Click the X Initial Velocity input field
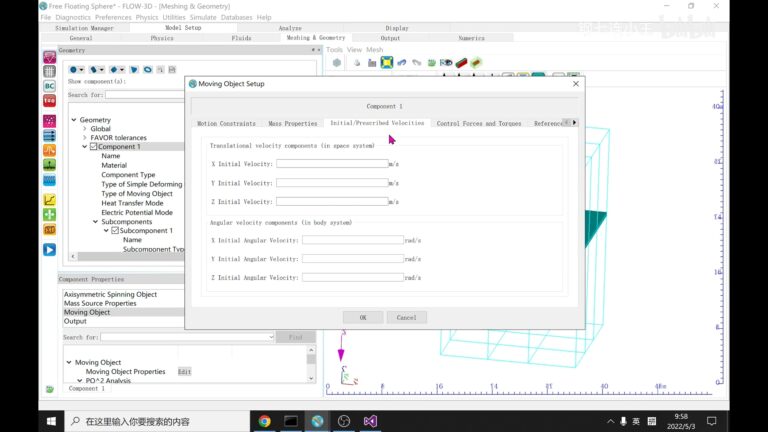The width and height of the screenshot is (768, 432). pyautogui.click(x=332, y=164)
